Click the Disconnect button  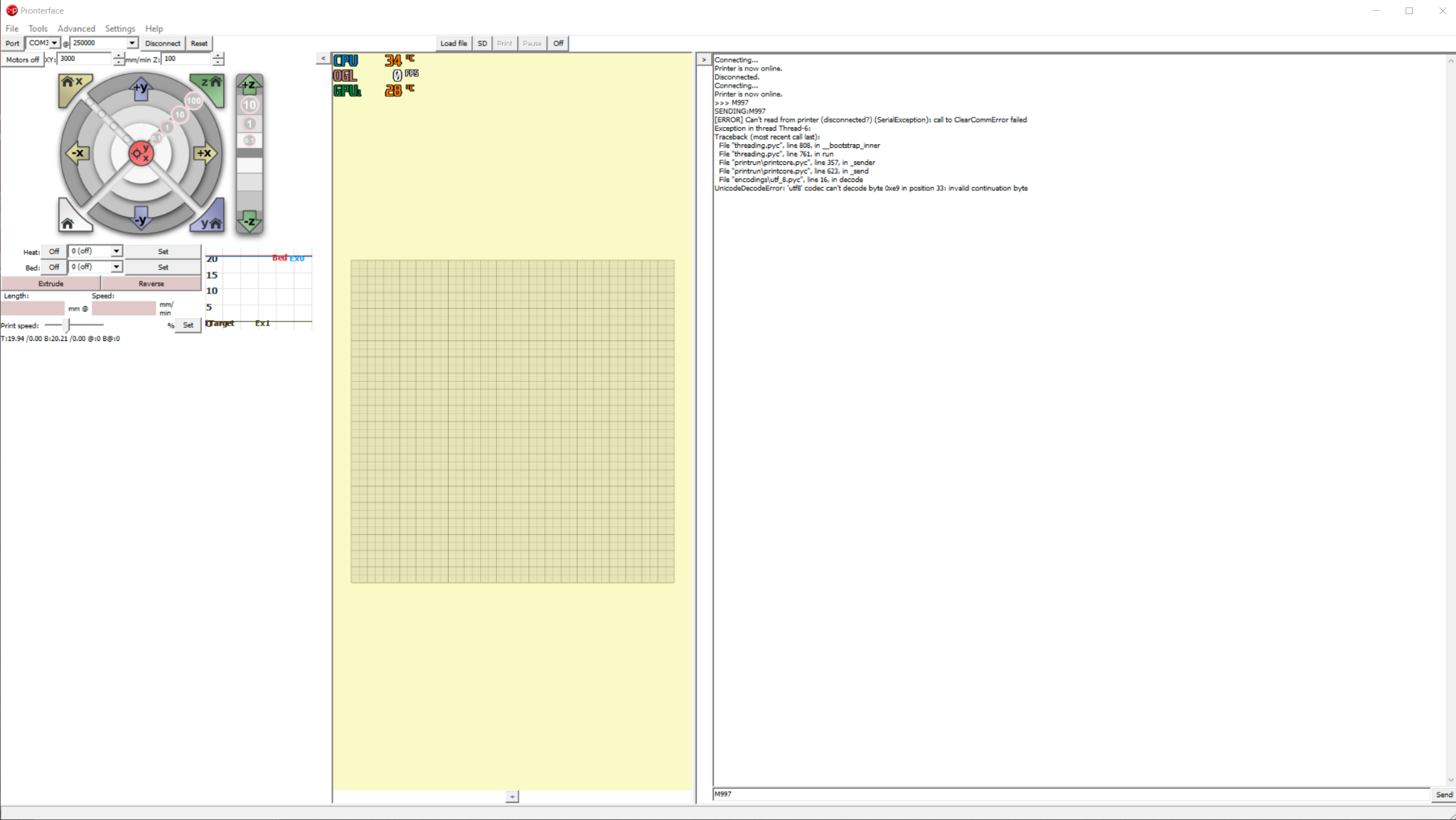[162, 43]
